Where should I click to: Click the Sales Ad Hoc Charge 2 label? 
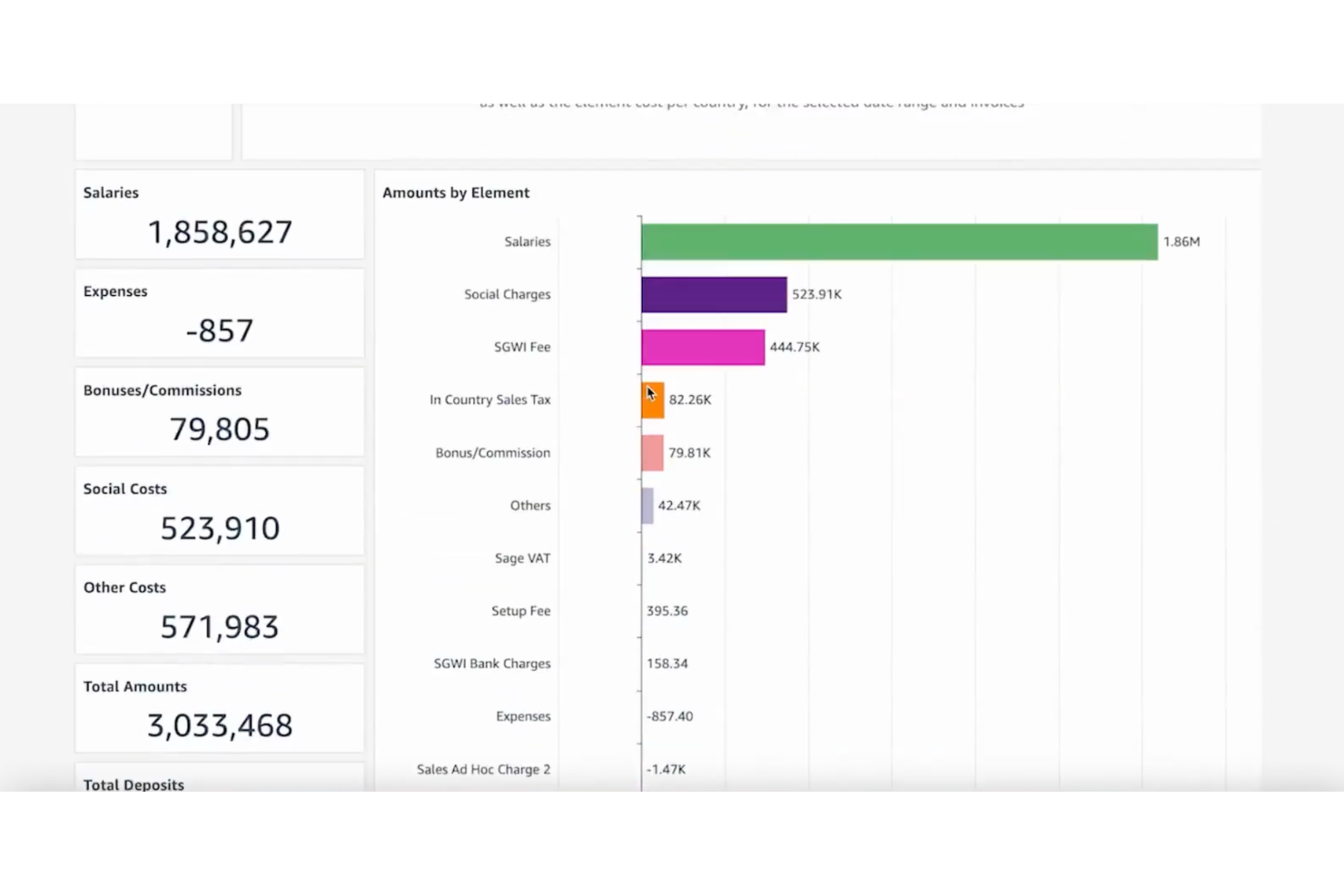(483, 769)
